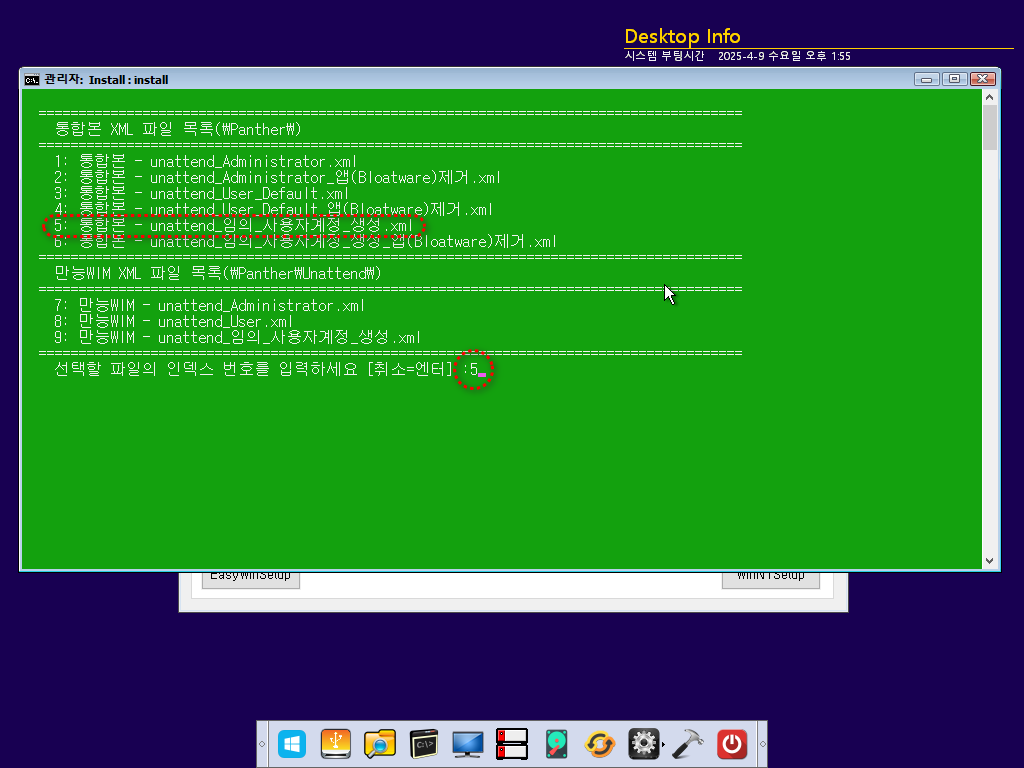The width and height of the screenshot is (1024, 768).
Task: Click the 만능WIM XML 파일 목록 heading
Action: [218, 274]
